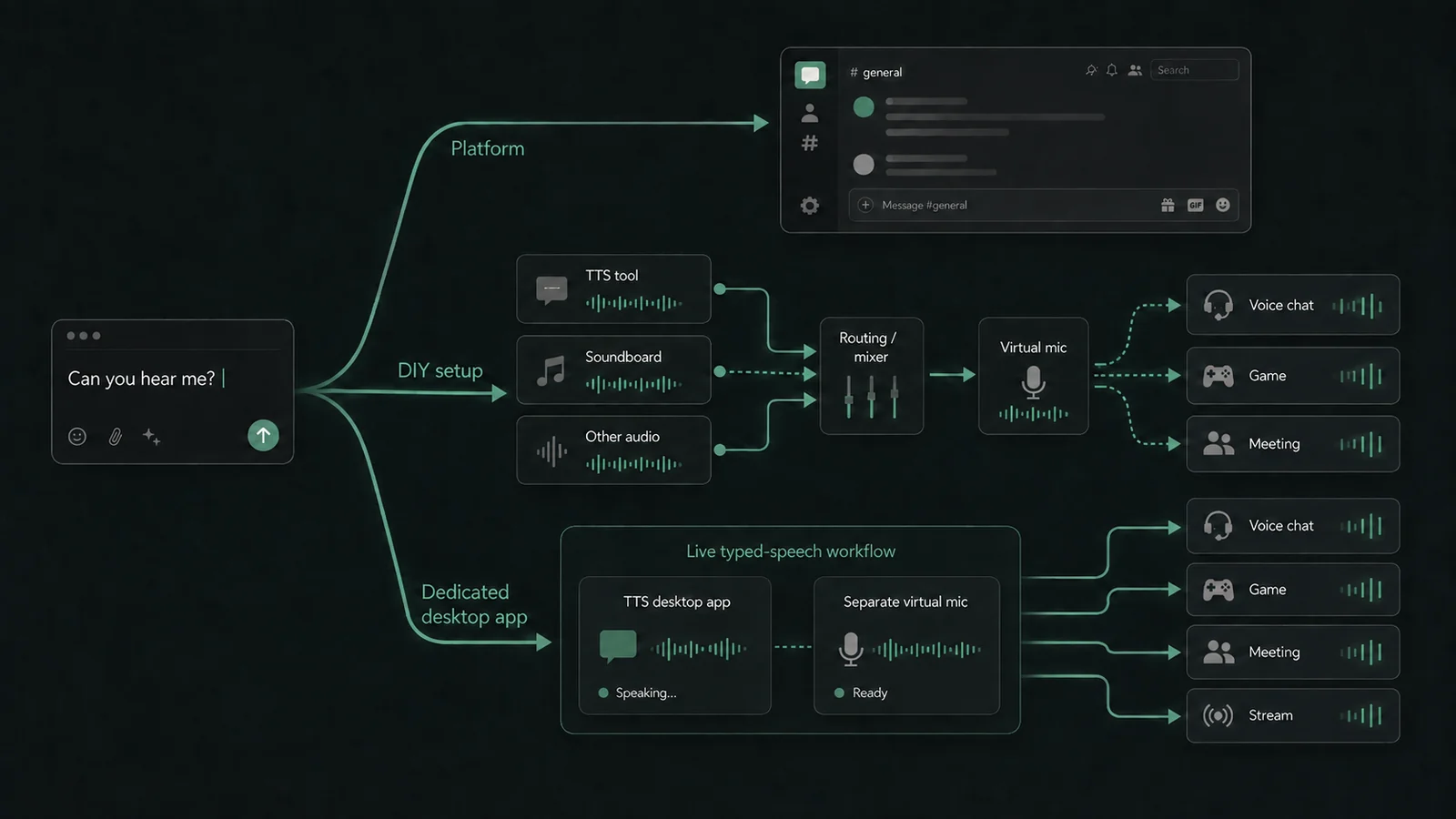Click the emoji face in the #general message bar
The height and width of the screenshot is (819, 1456).
pyautogui.click(x=1223, y=205)
